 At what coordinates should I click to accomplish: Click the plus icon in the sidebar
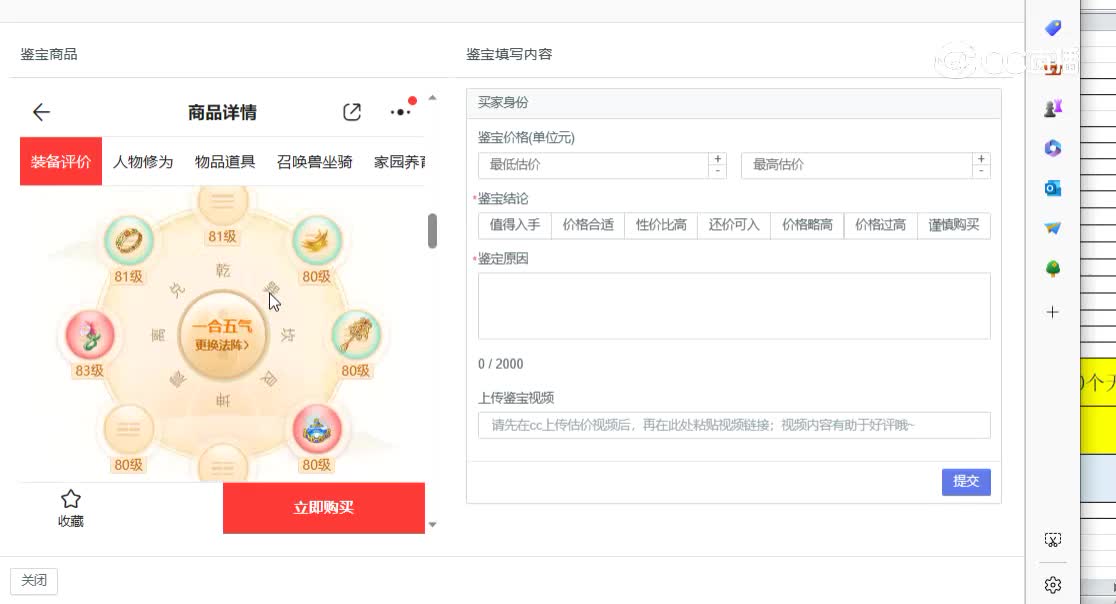pos(1052,311)
